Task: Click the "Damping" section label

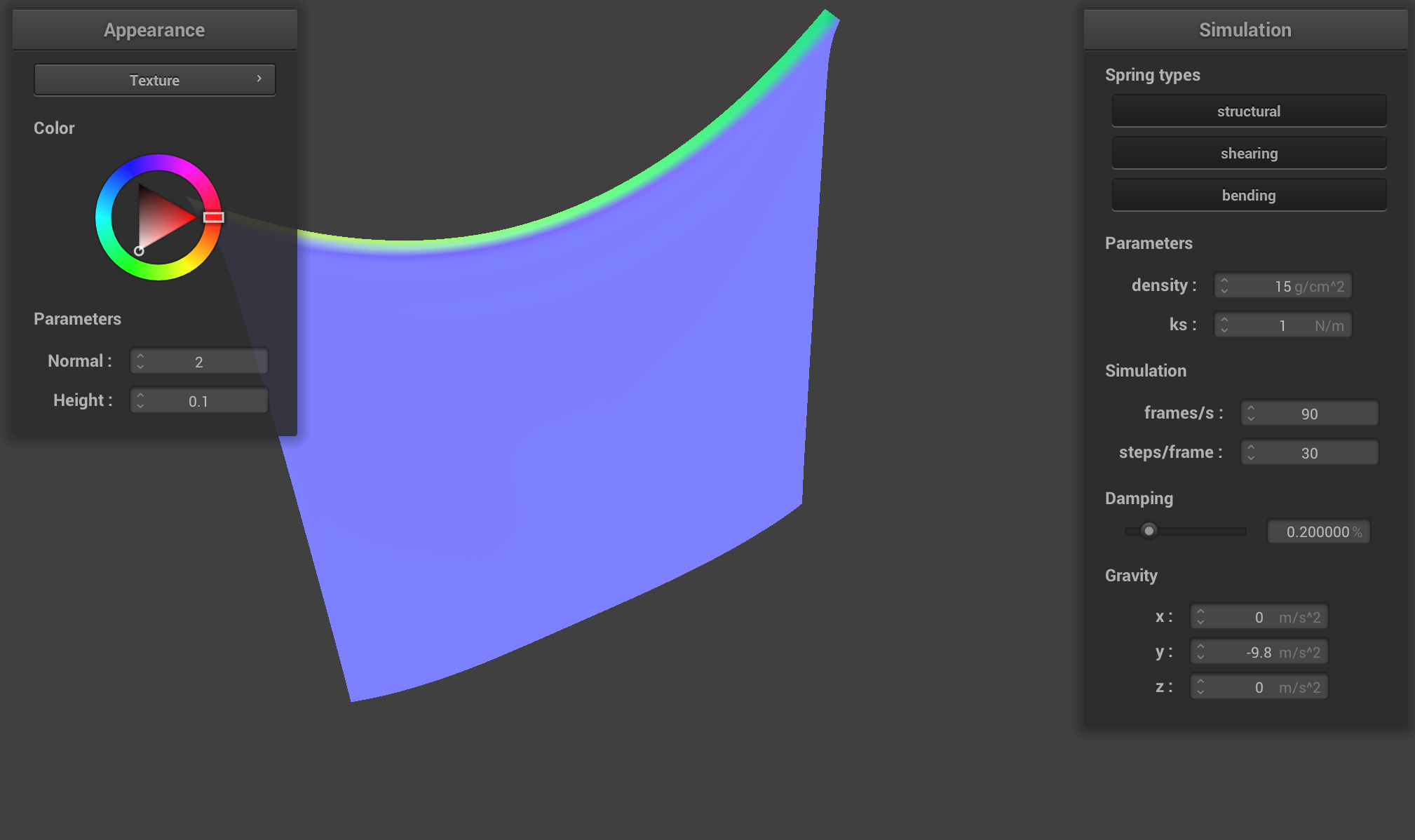Action: pyautogui.click(x=1139, y=499)
